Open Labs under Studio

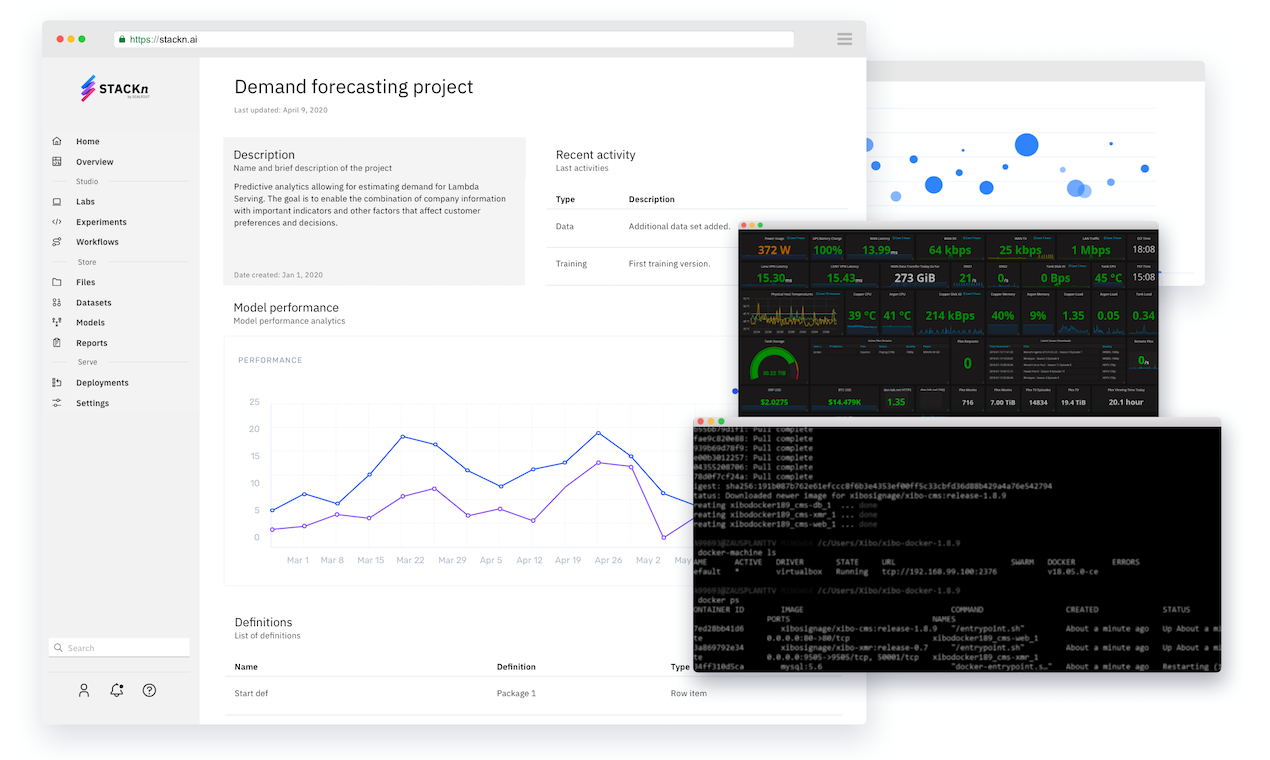tap(86, 202)
